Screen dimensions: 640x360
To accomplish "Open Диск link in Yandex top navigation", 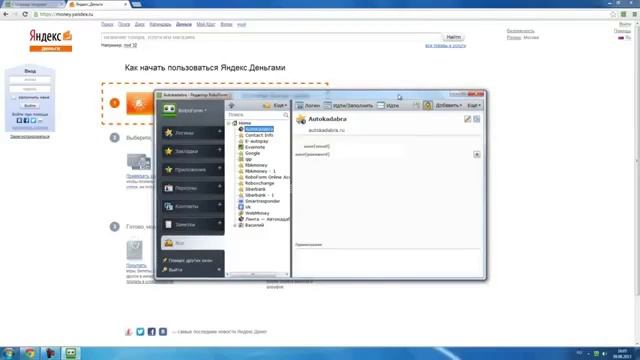I will (140, 24).
